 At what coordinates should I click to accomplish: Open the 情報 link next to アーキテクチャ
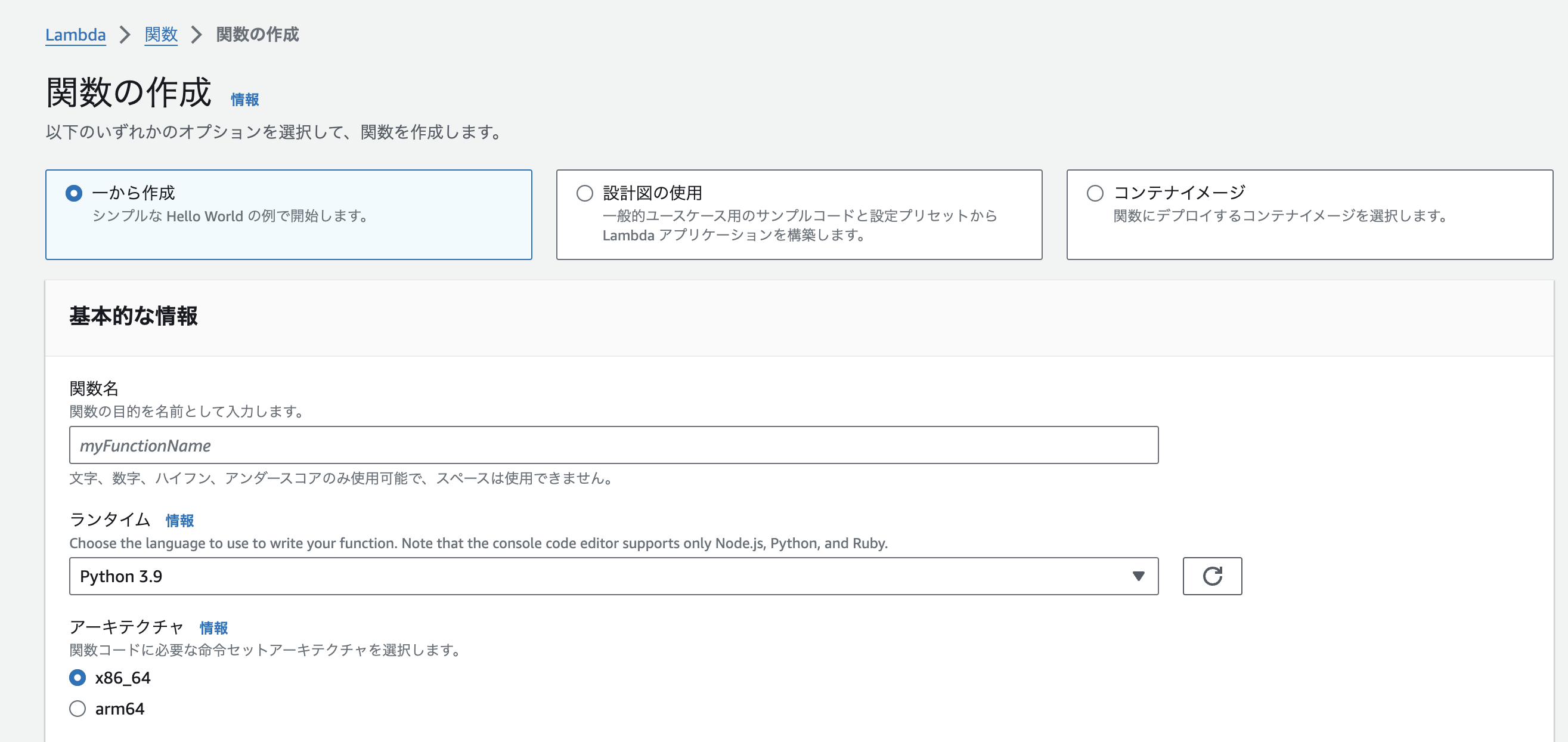[x=214, y=627]
